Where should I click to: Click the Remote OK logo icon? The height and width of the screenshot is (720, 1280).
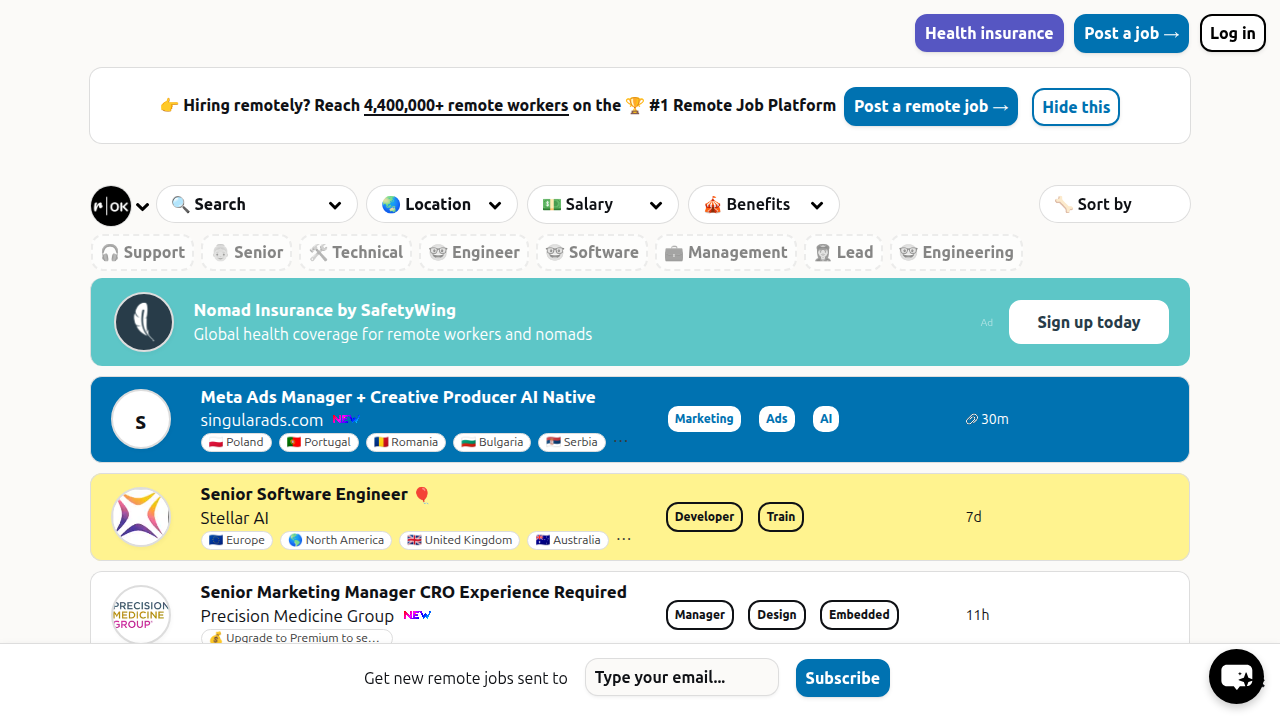tap(111, 206)
